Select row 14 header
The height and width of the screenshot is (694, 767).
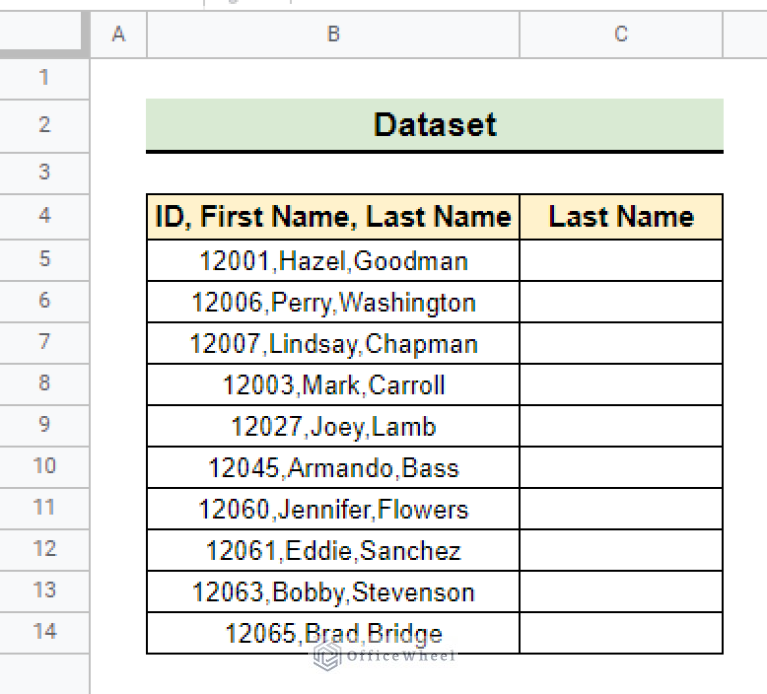tap(44, 631)
